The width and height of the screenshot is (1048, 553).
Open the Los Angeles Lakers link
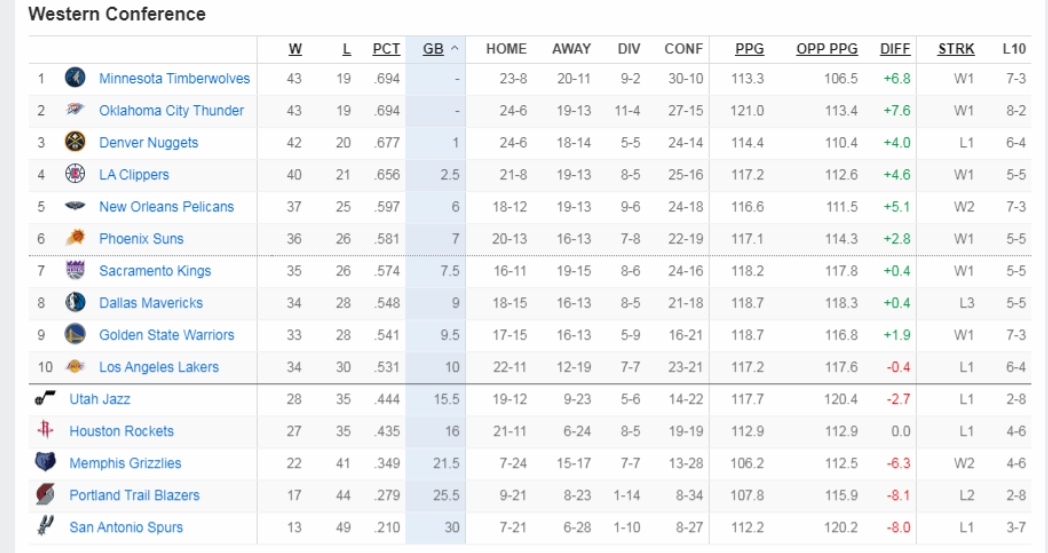click(x=158, y=367)
